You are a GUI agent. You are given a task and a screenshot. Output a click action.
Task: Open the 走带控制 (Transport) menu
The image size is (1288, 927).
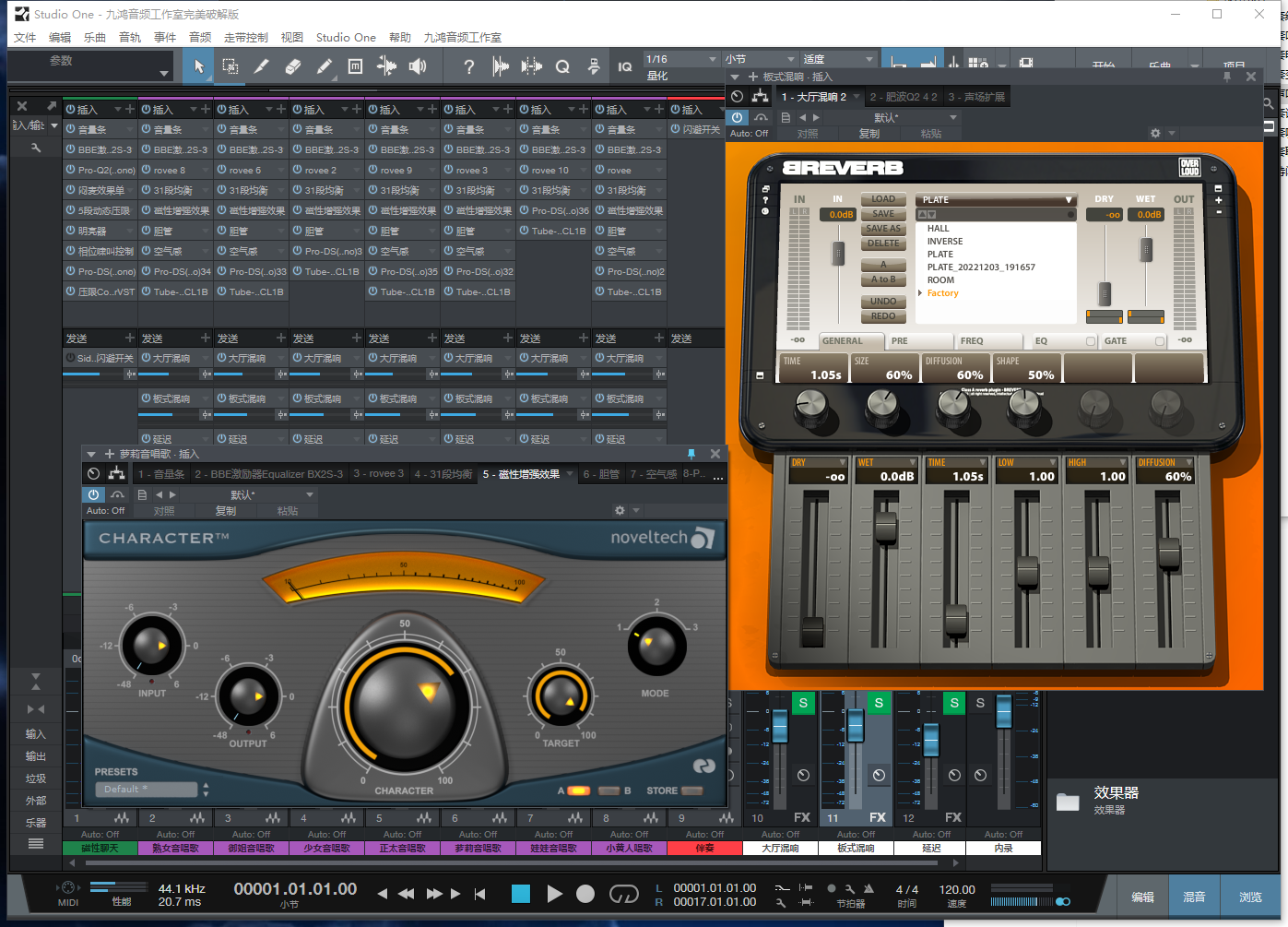[x=245, y=38]
